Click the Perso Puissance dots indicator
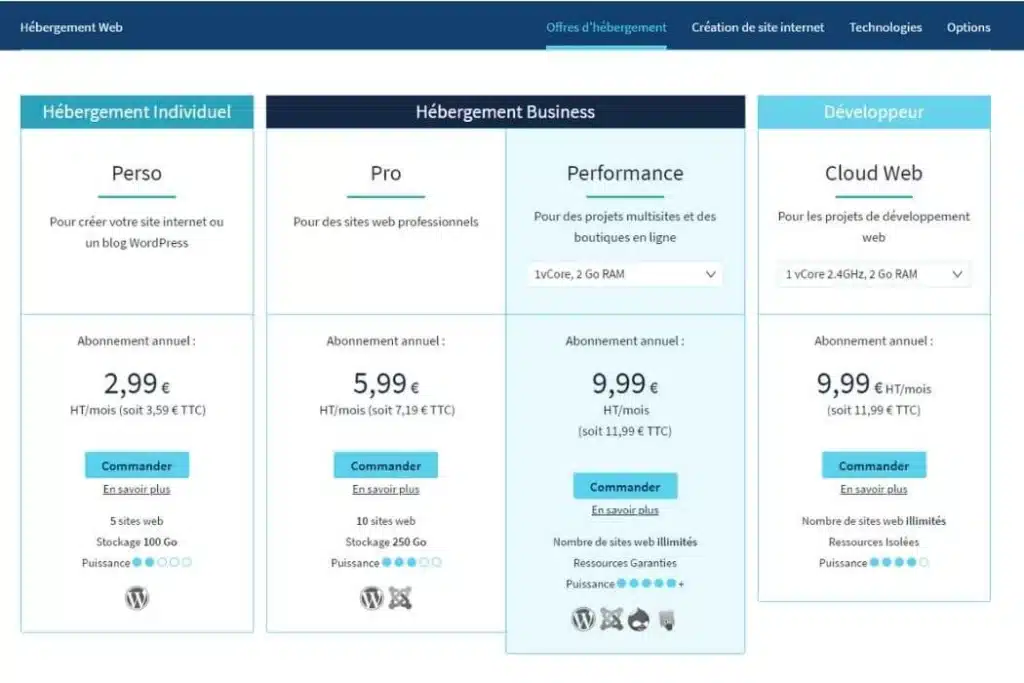Viewport: 1024px width, 683px height. tap(162, 562)
